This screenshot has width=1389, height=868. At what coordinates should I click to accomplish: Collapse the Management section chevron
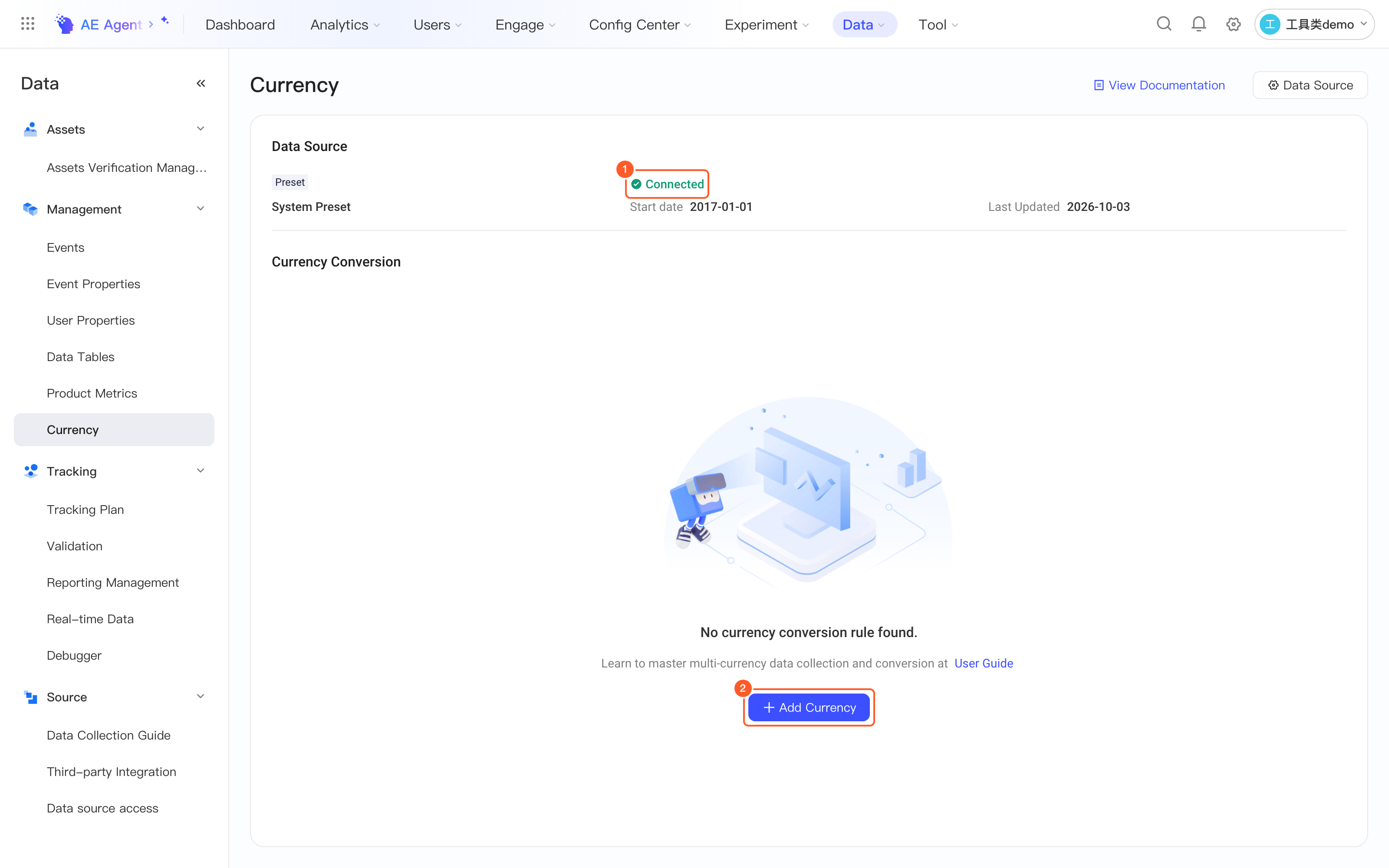tap(200, 208)
